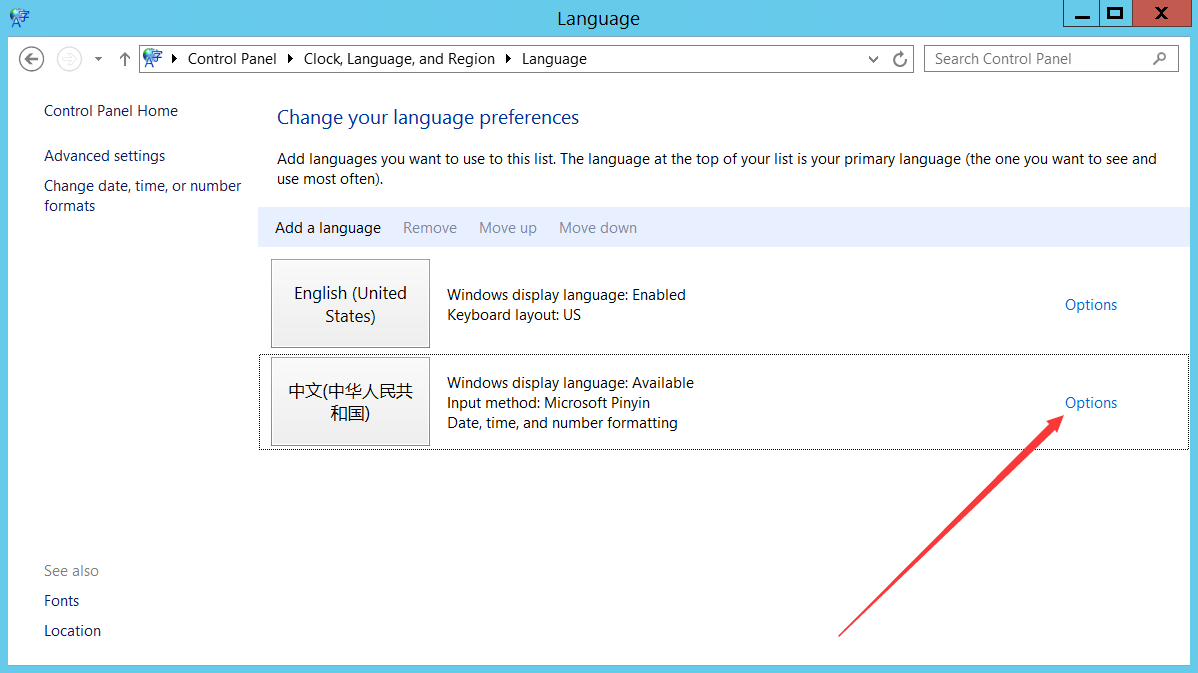Click the back navigation arrow
1198x673 pixels.
[x=31, y=59]
